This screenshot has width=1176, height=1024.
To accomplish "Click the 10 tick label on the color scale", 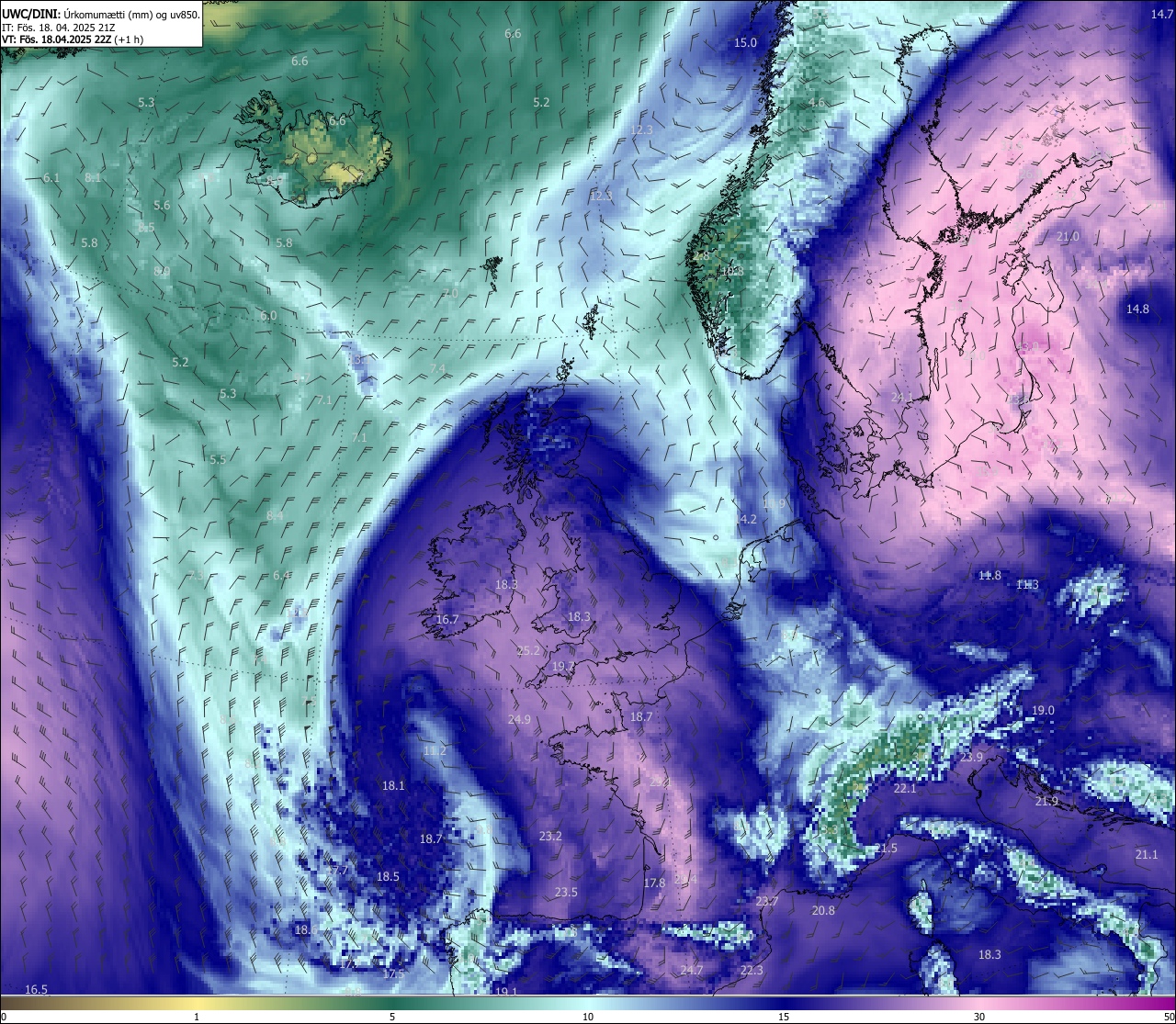I will point(588,1017).
